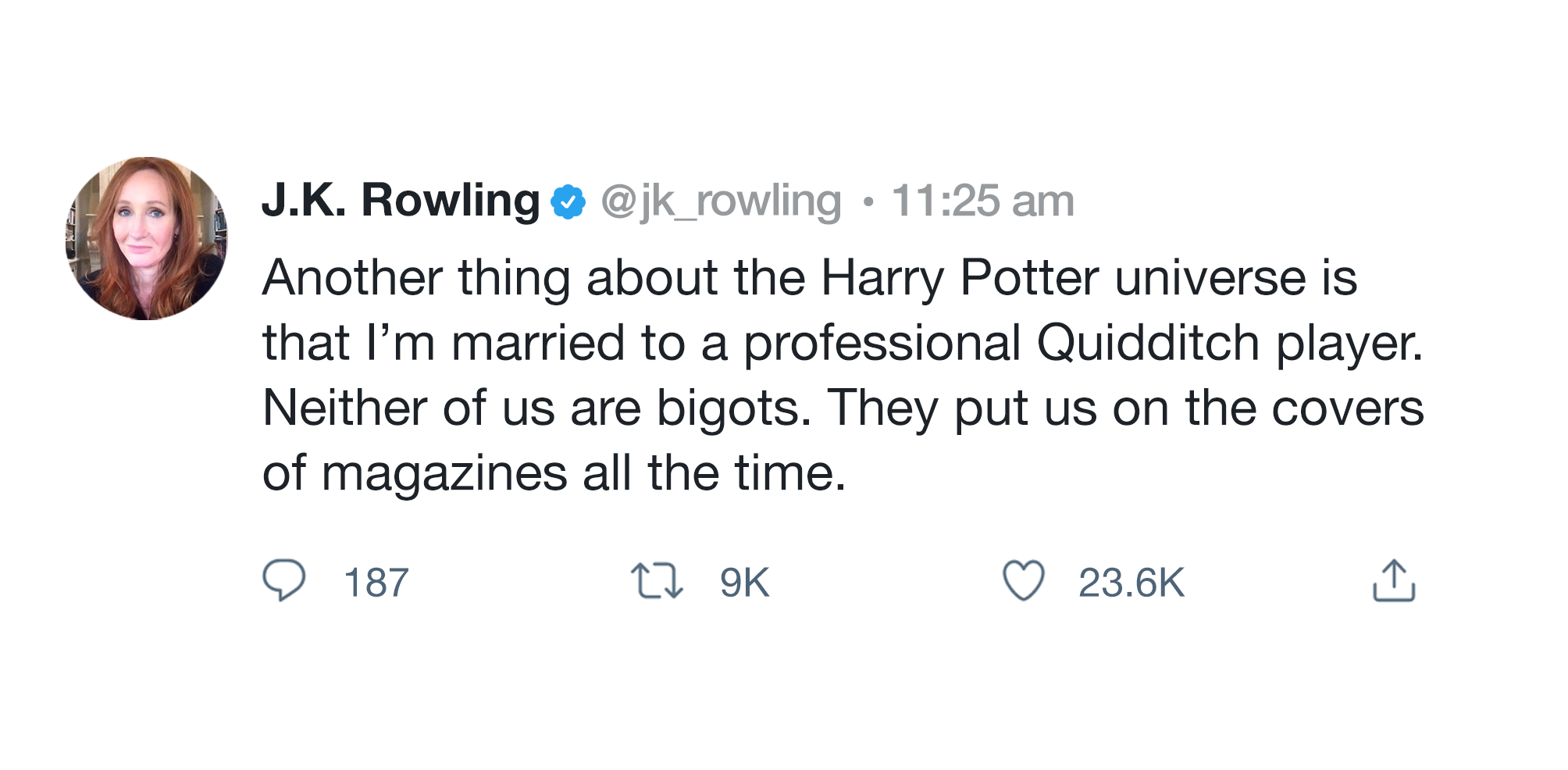Screen dimensions: 1568x770
Task: Open the @jk_rowling handle link
Action: pyautogui.click(x=721, y=201)
